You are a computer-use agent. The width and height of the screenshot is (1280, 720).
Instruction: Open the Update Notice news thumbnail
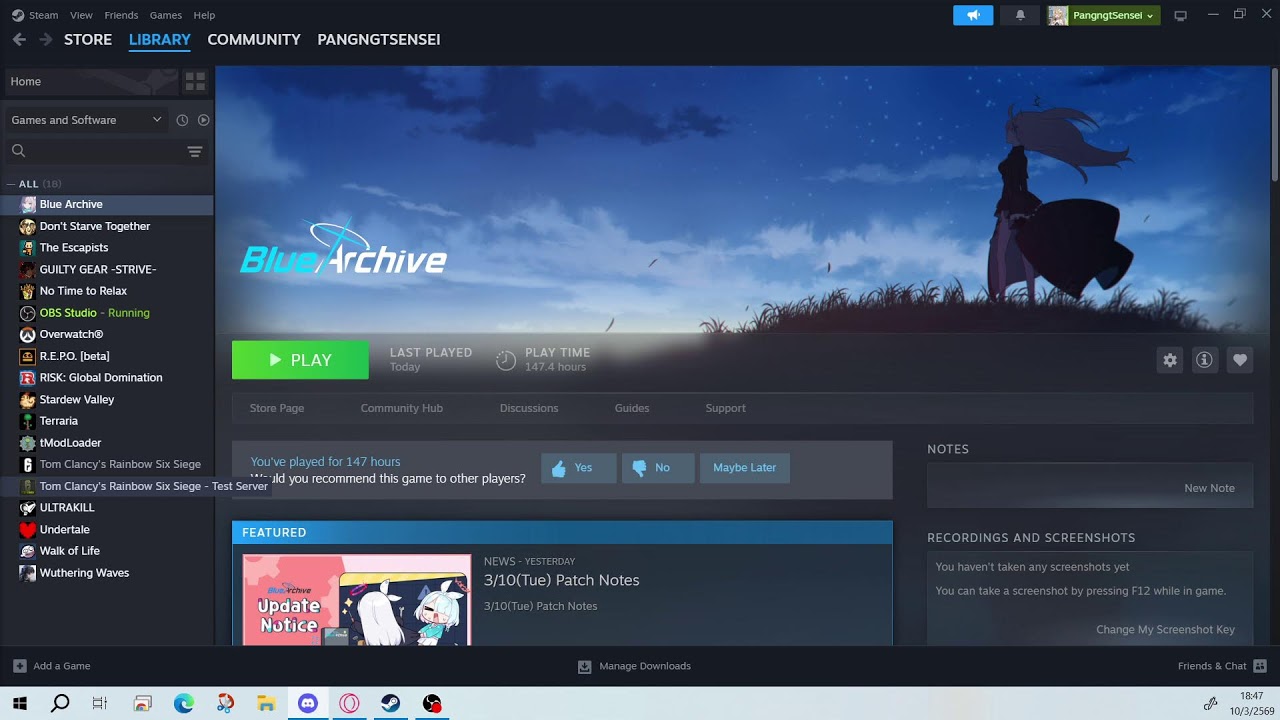(357, 600)
